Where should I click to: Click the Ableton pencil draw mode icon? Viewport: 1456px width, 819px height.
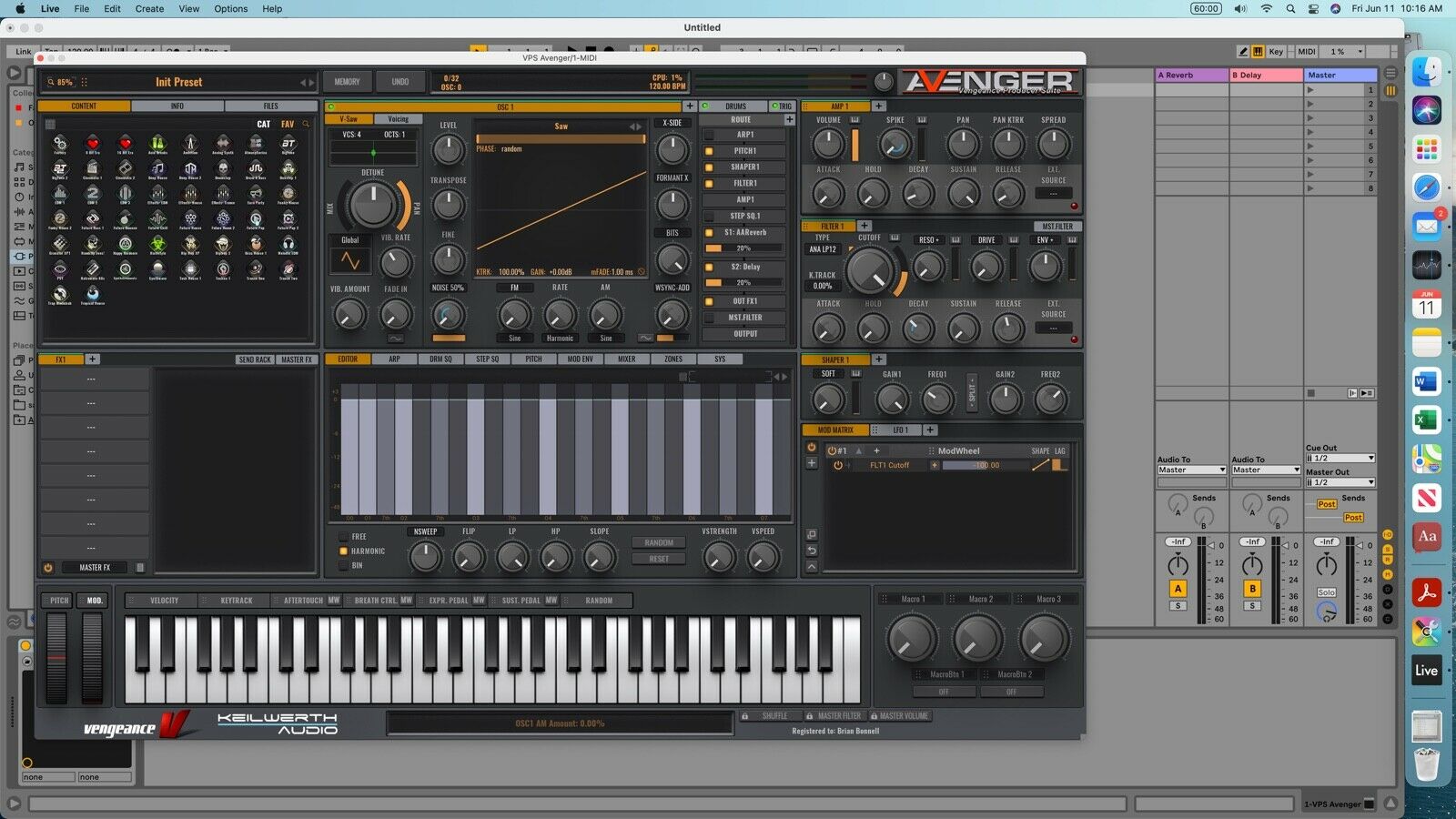click(1243, 52)
